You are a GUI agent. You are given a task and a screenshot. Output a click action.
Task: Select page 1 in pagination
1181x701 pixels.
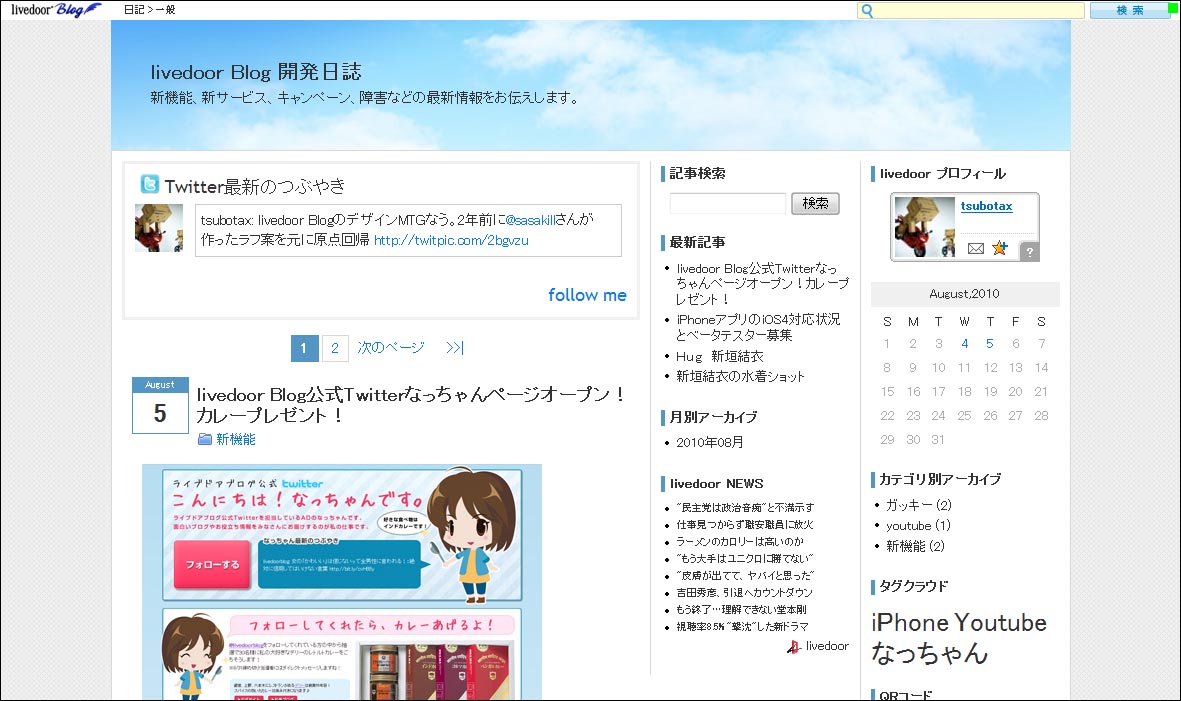[x=304, y=348]
